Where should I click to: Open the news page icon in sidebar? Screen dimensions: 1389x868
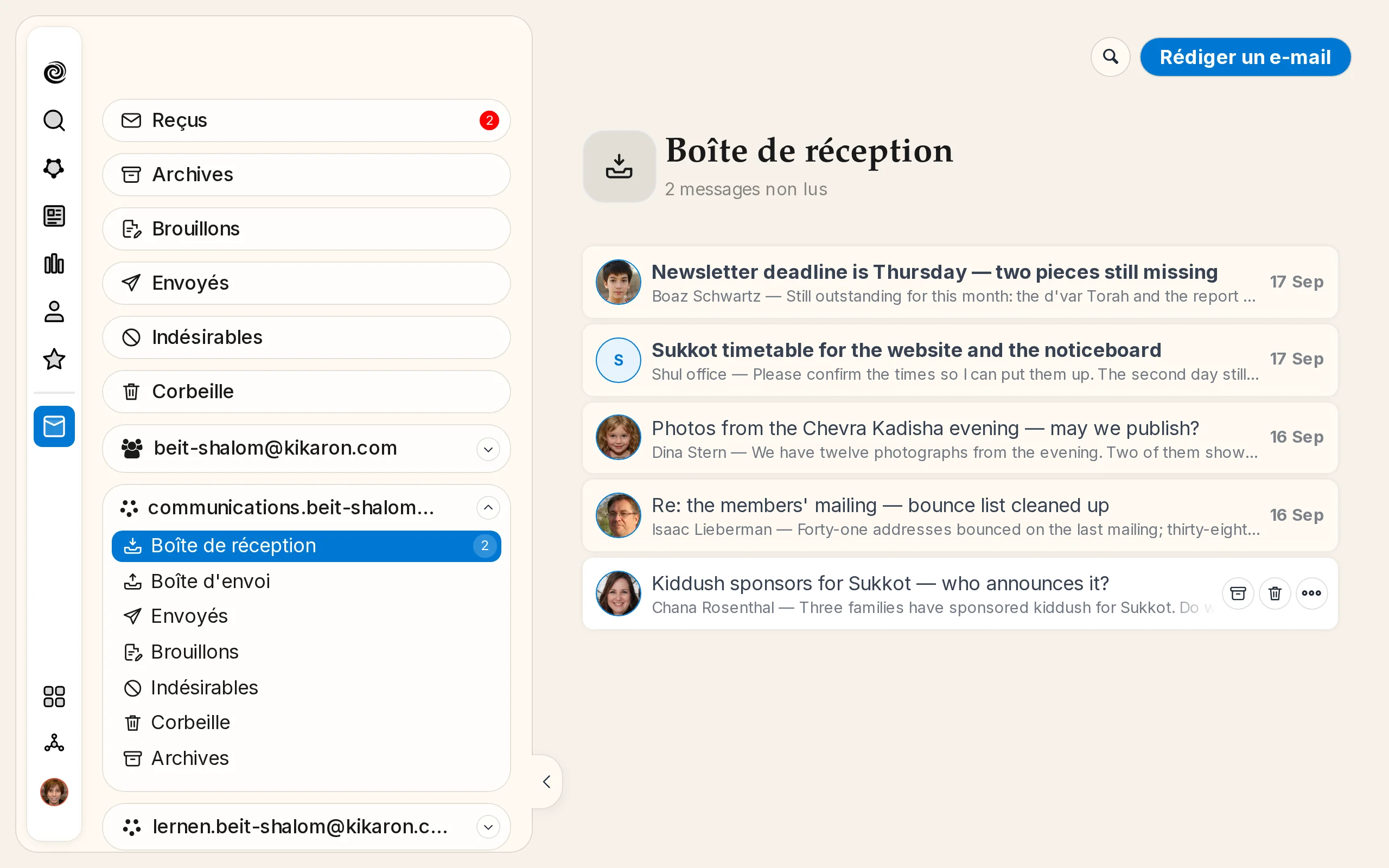click(54, 216)
